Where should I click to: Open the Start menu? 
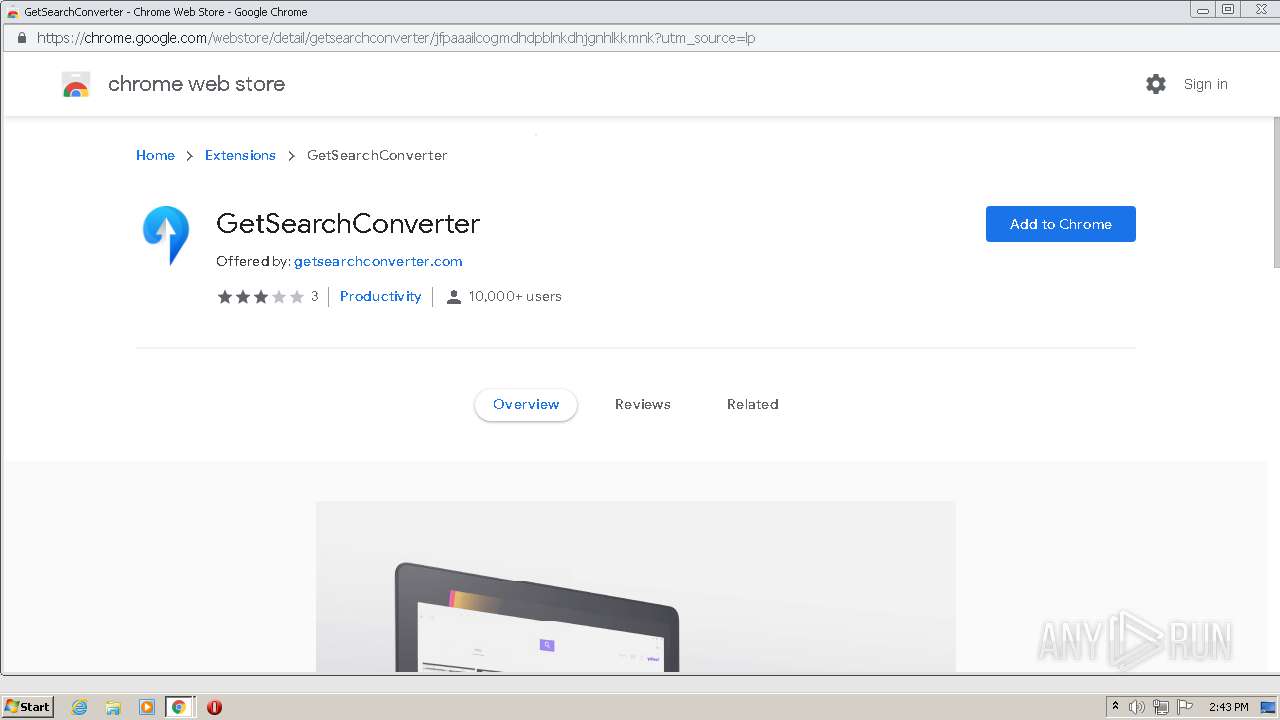28,707
